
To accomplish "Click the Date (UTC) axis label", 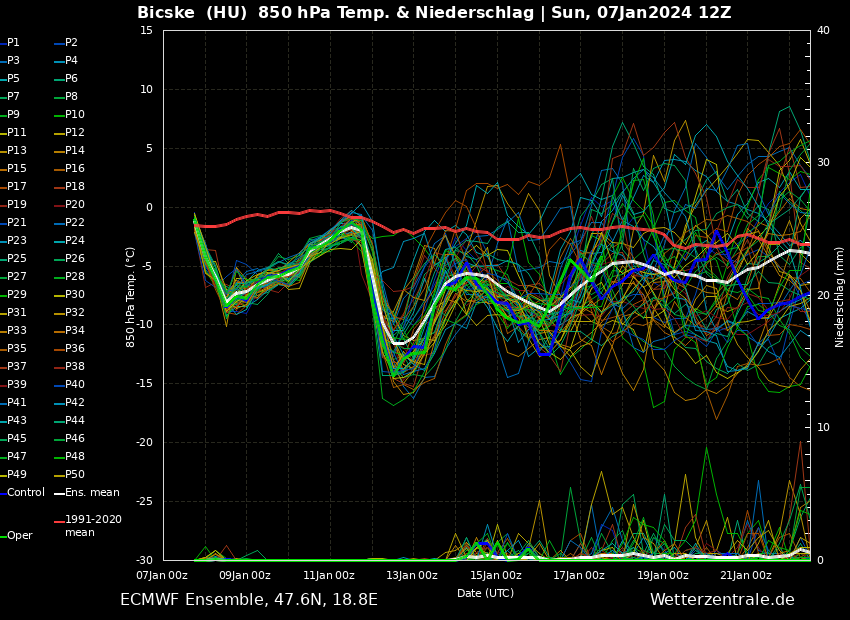I will click(486, 593).
